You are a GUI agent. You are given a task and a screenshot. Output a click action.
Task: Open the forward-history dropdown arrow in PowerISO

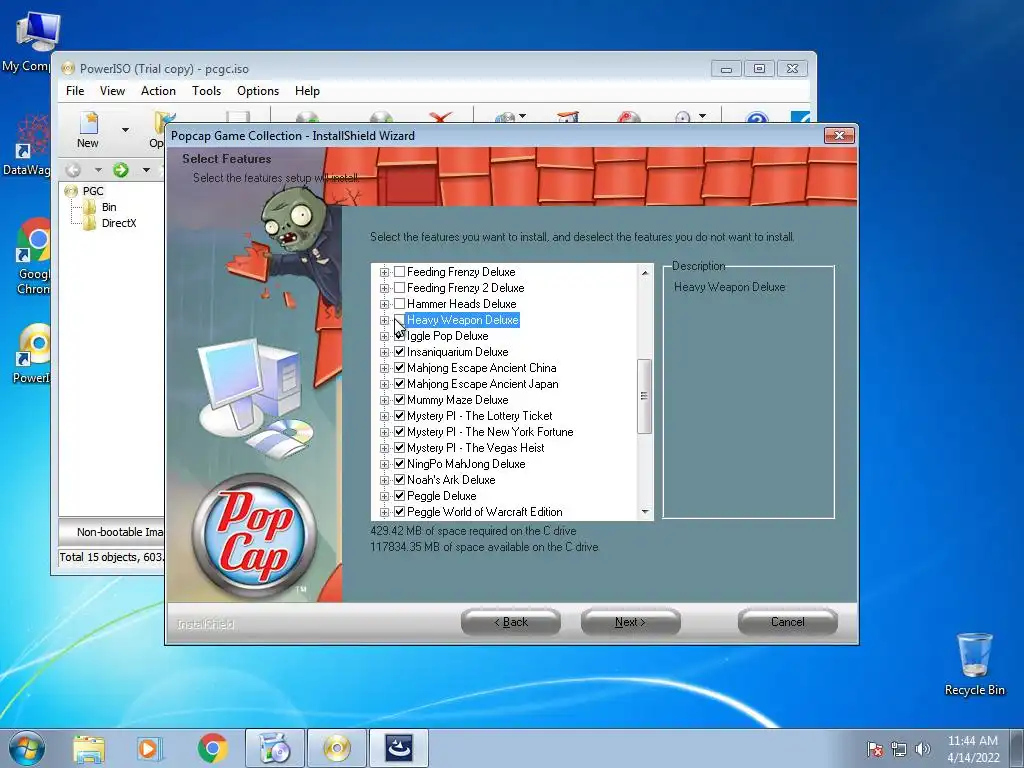[146, 170]
